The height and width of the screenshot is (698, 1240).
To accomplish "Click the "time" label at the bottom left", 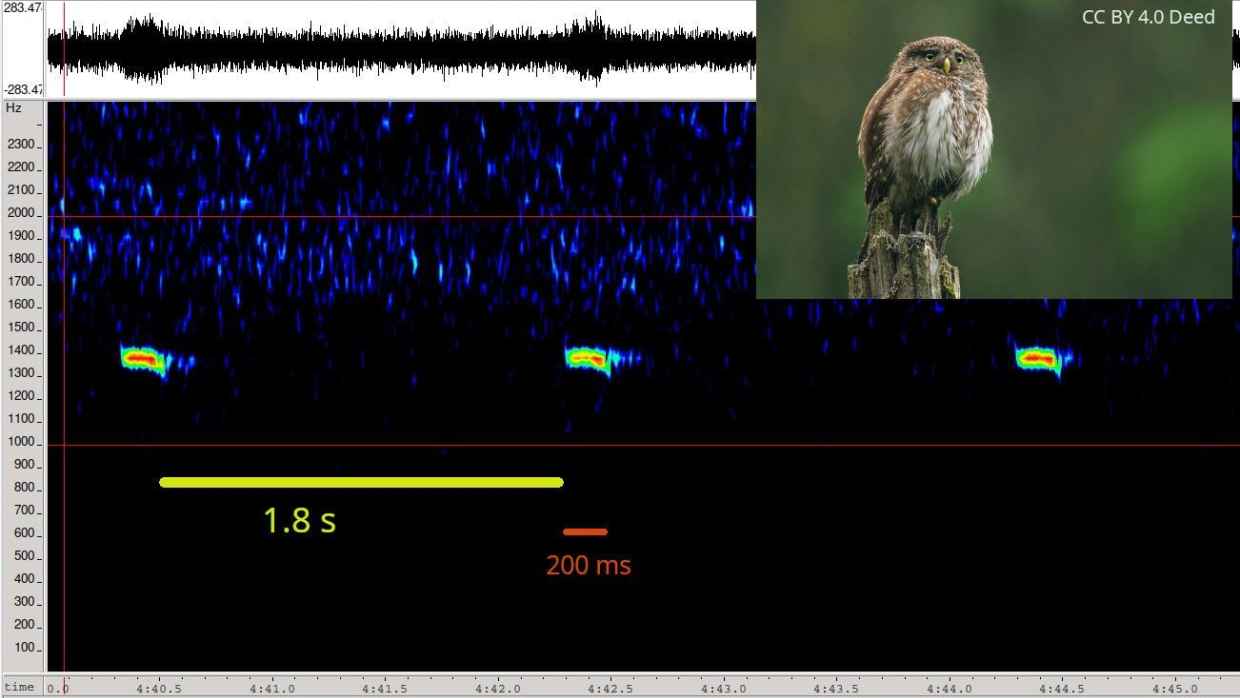I will pyautogui.click(x=19, y=687).
